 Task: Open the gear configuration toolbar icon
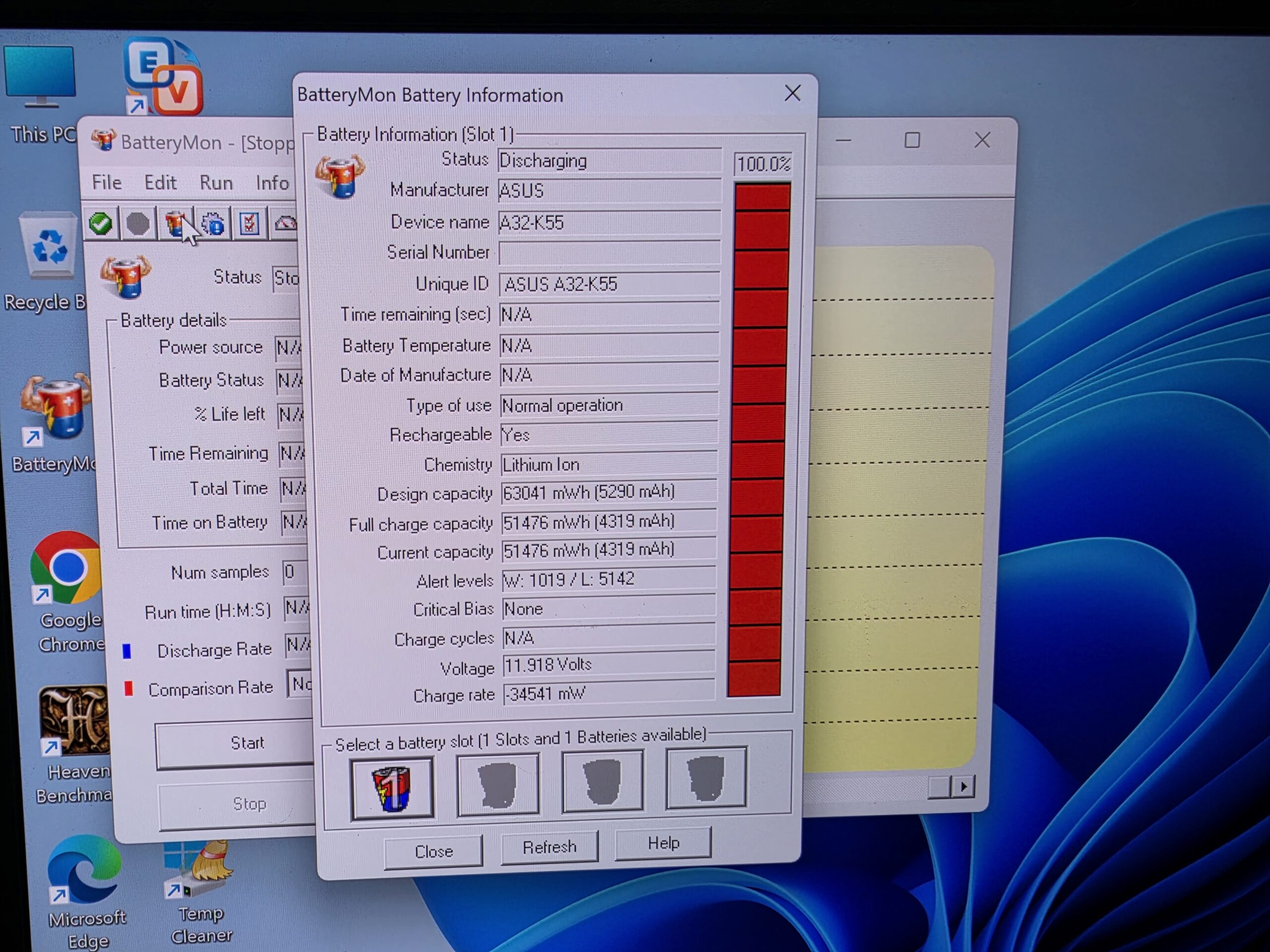[214, 223]
